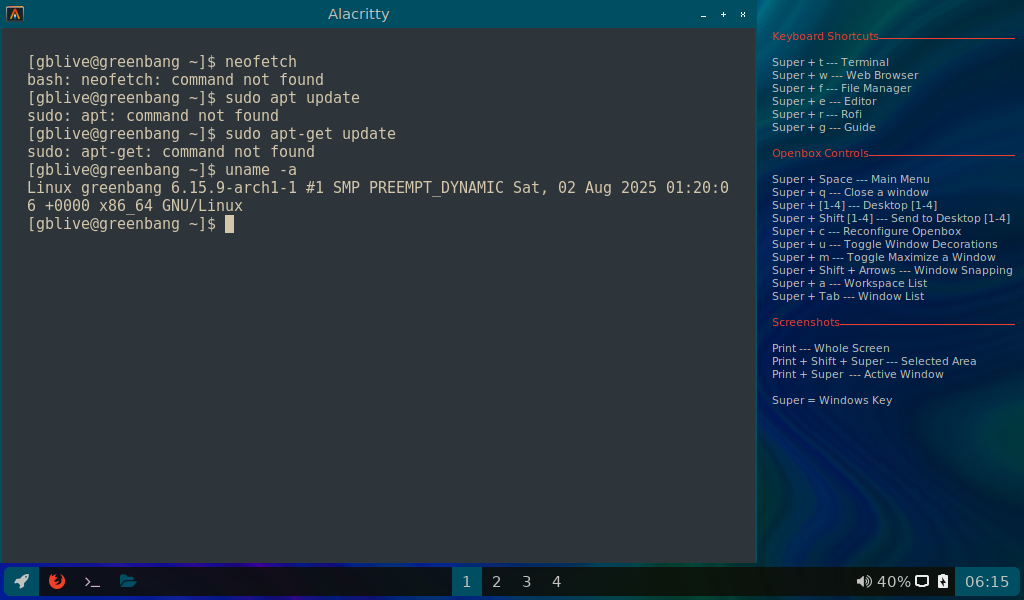Click 'Print + Super --- Active Window' text
The width and height of the screenshot is (1024, 600).
(x=857, y=375)
